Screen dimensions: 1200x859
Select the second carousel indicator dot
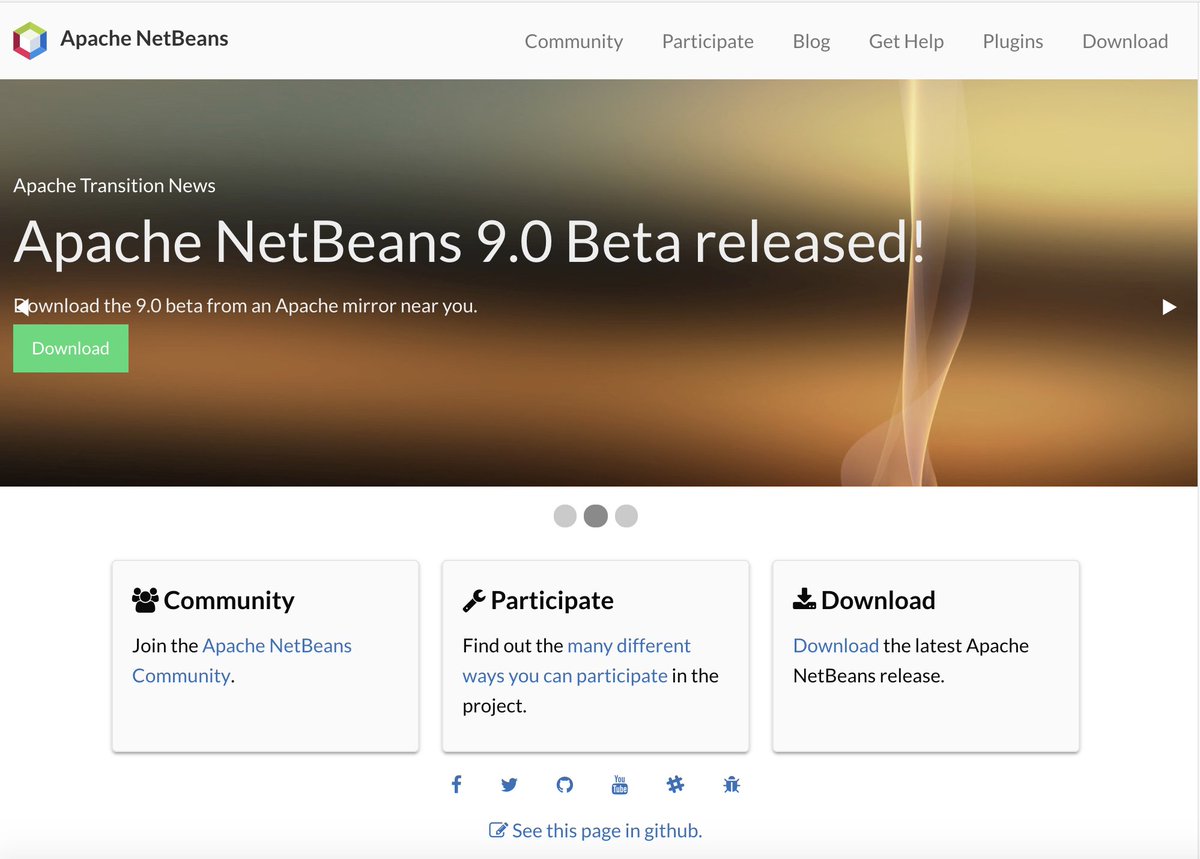pos(596,516)
